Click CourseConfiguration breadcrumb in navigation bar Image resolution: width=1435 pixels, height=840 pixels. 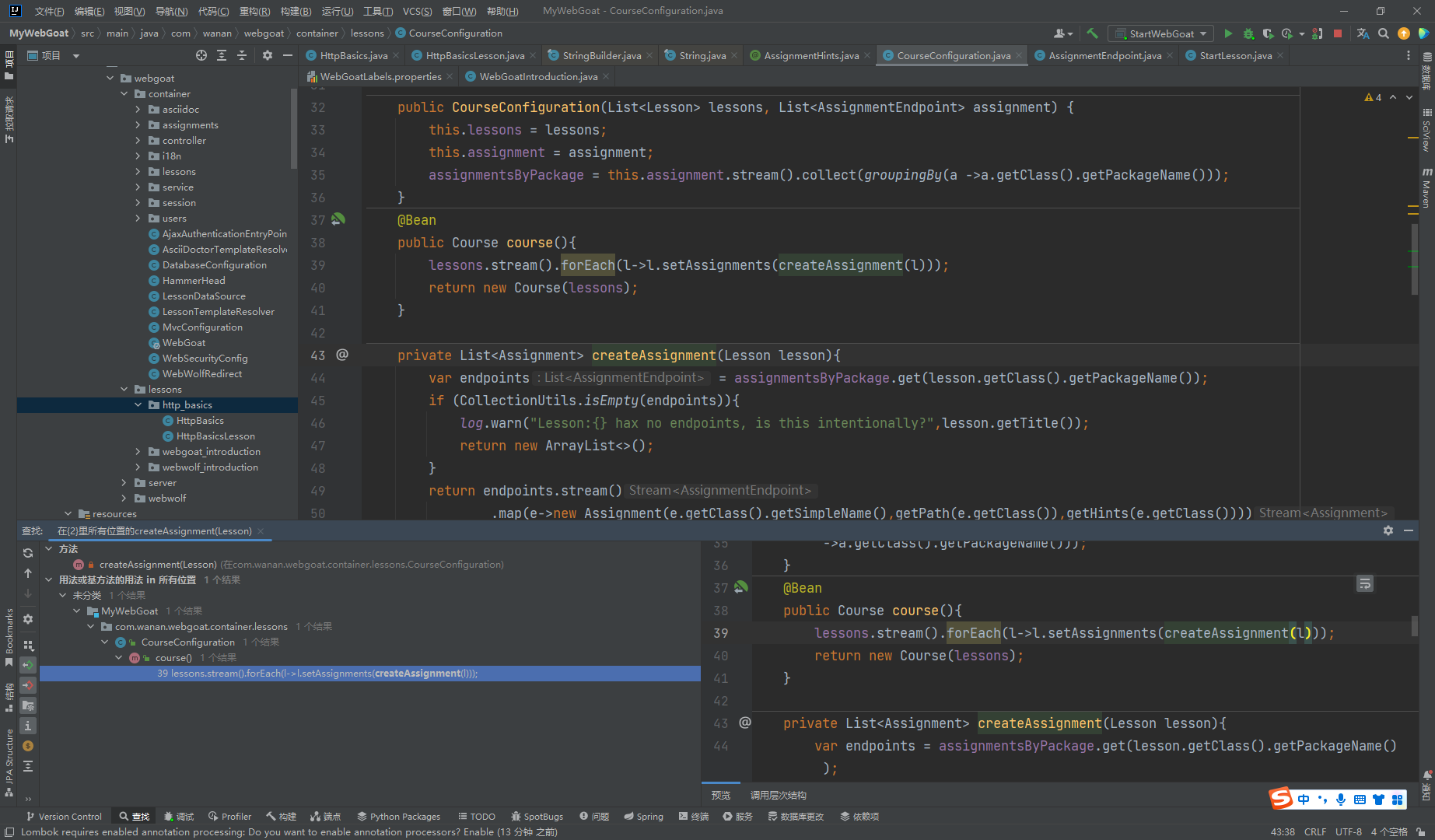click(x=449, y=33)
